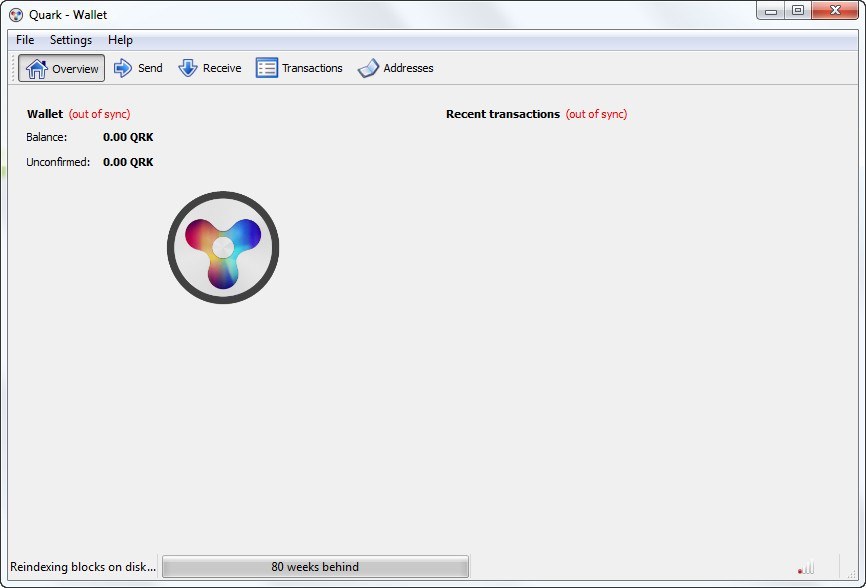Click the Quark logo in the overview
The width and height of the screenshot is (866, 588).
[223, 247]
